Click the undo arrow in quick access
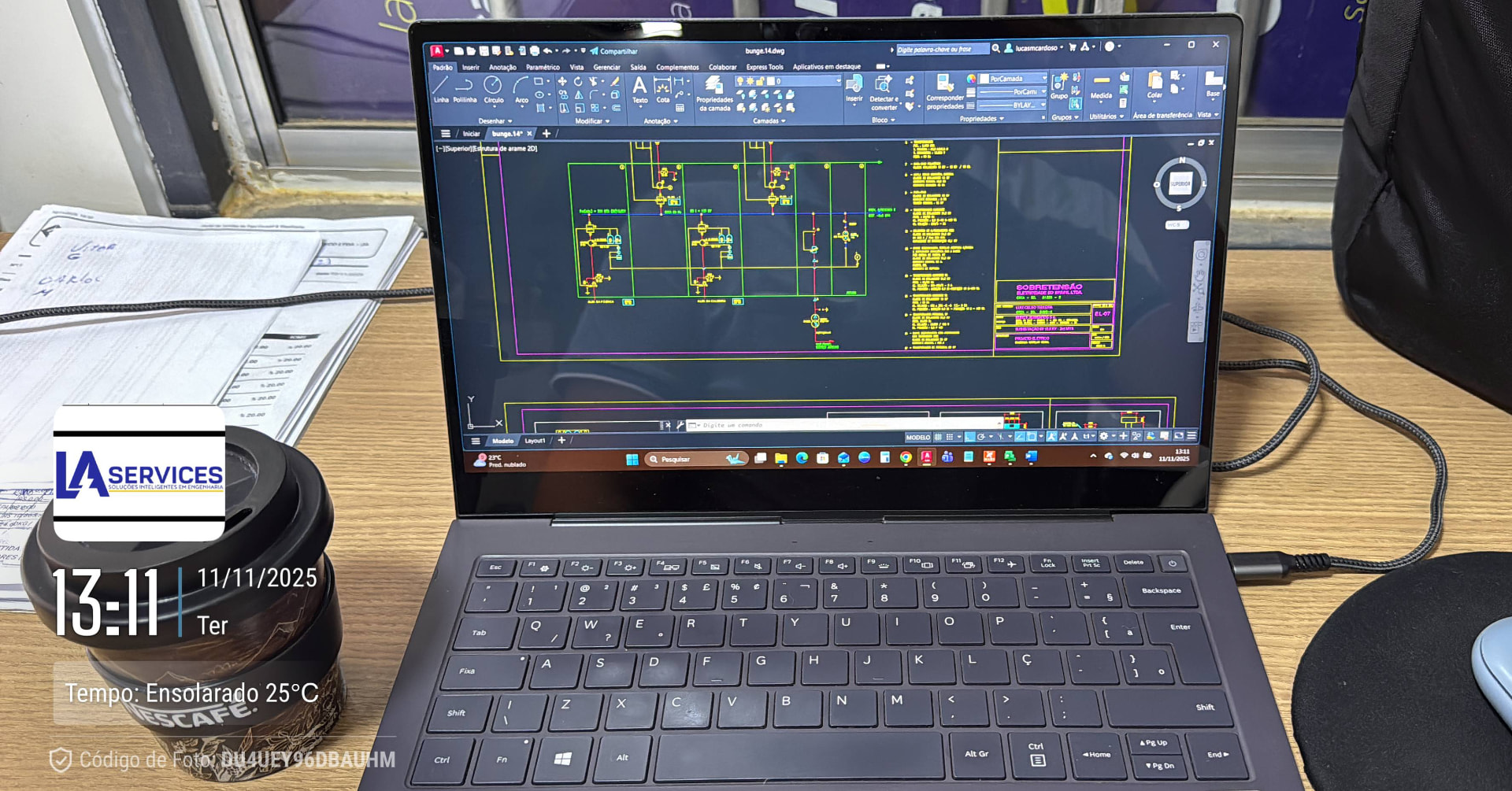Screen dimensions: 1512x791 pos(547,51)
